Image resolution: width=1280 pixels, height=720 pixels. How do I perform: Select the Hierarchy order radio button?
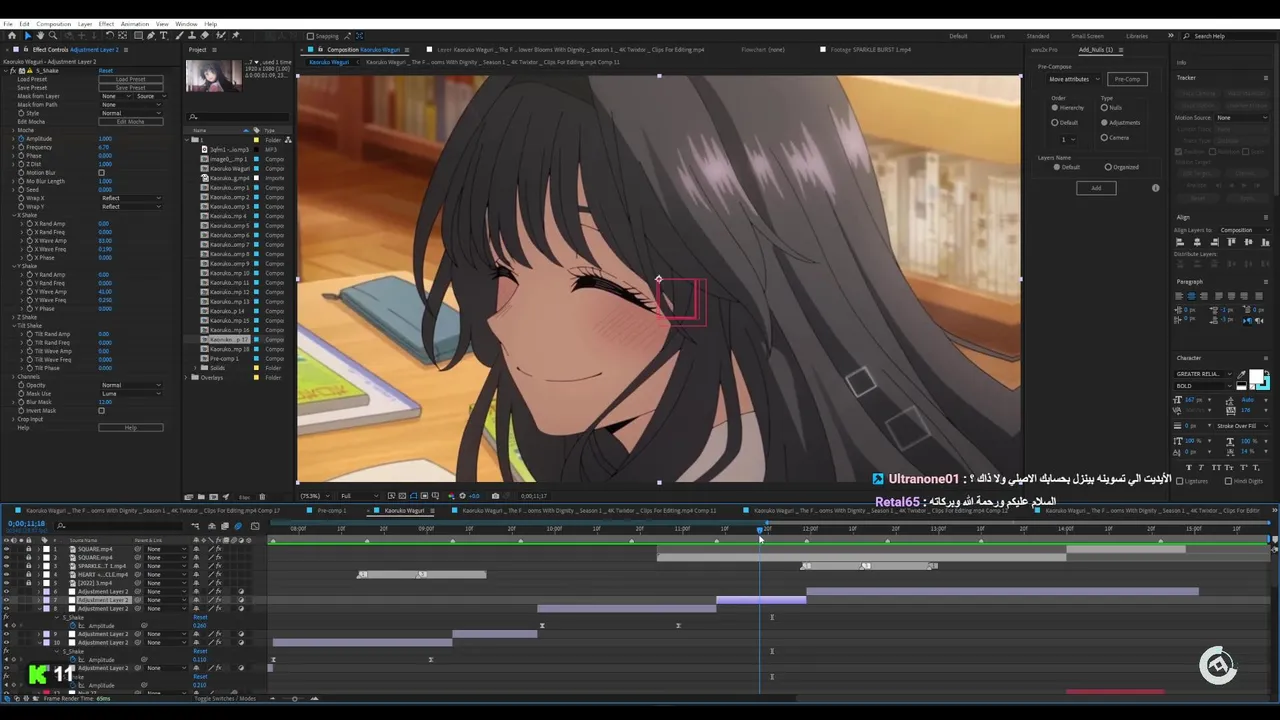[1055, 107]
